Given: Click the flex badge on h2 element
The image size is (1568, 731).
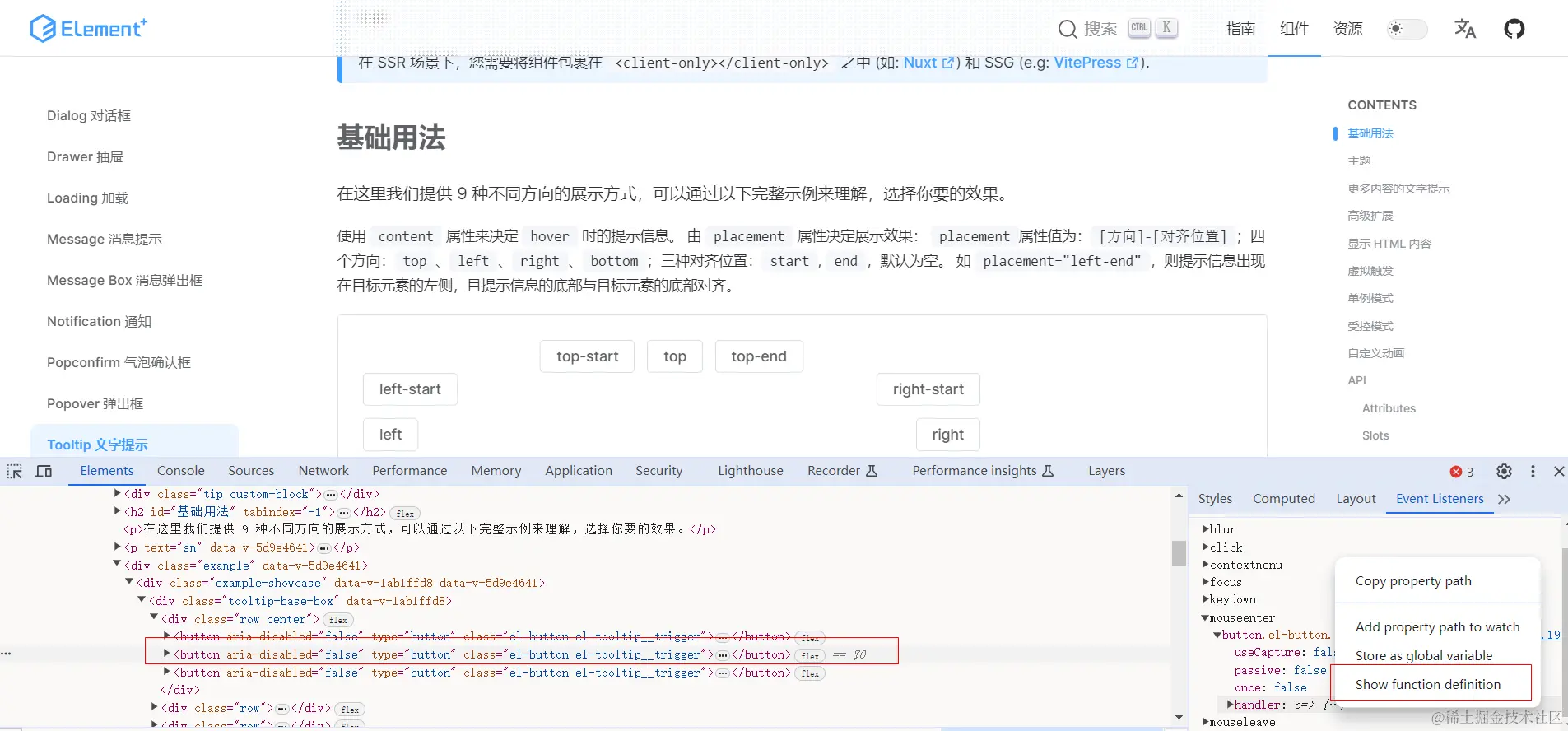Looking at the screenshot, I should [405, 514].
